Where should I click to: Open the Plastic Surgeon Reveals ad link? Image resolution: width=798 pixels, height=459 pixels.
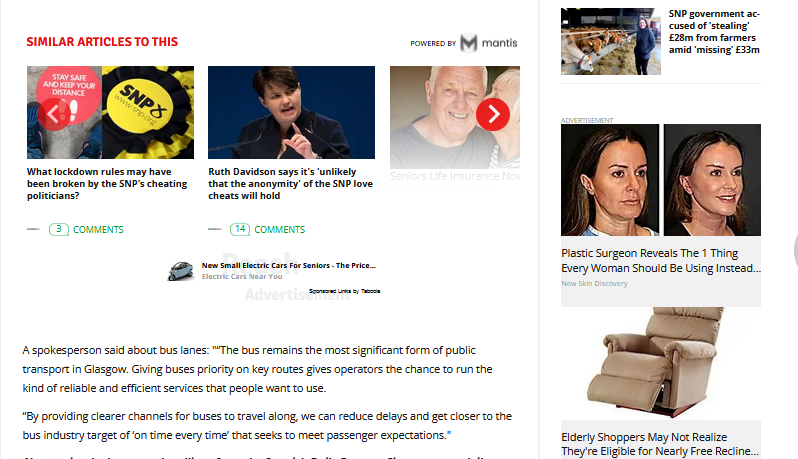[x=661, y=261]
